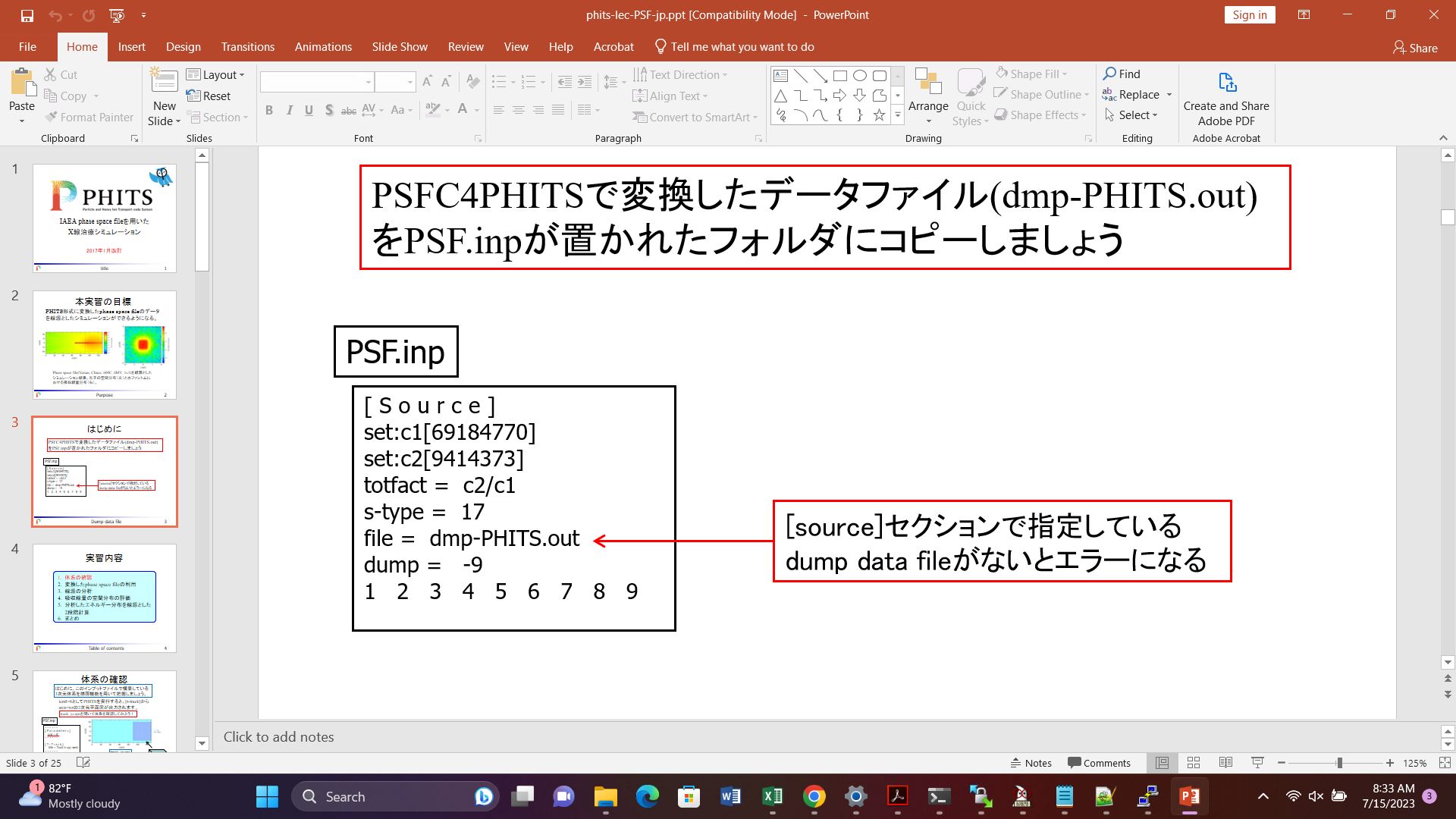
Task: Click the Clear All Formatting icon
Action: pos(473,81)
